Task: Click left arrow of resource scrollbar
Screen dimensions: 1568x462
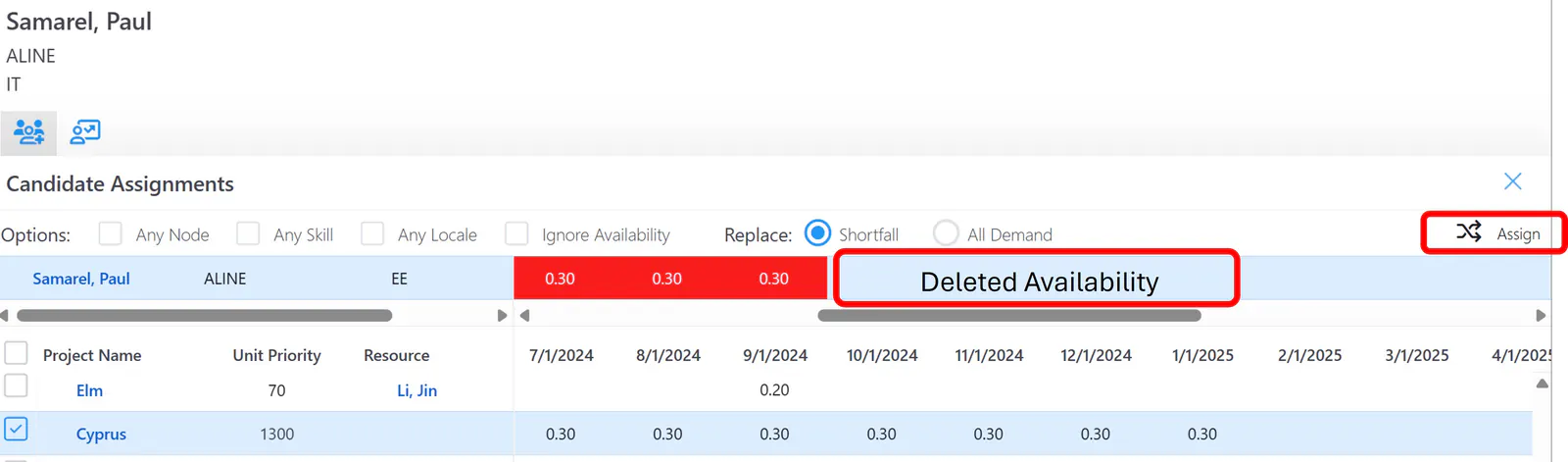Action: pyautogui.click(x=5, y=316)
